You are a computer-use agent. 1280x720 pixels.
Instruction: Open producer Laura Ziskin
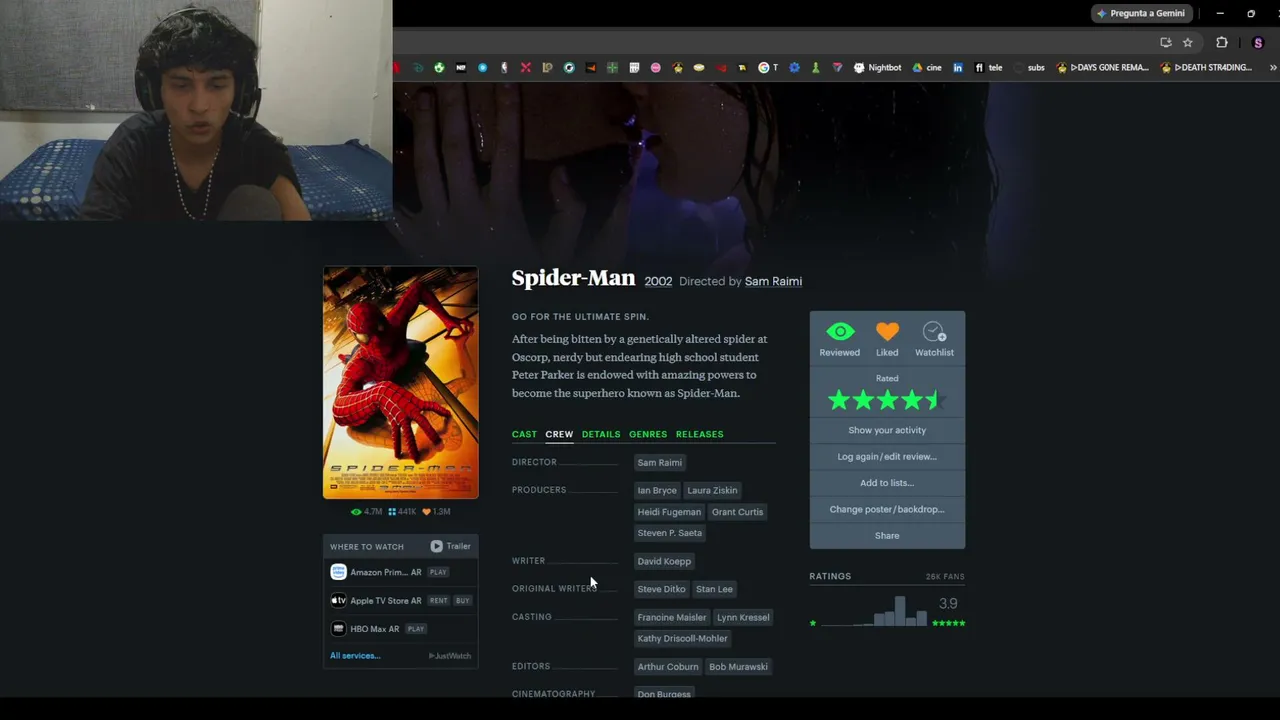(712, 490)
